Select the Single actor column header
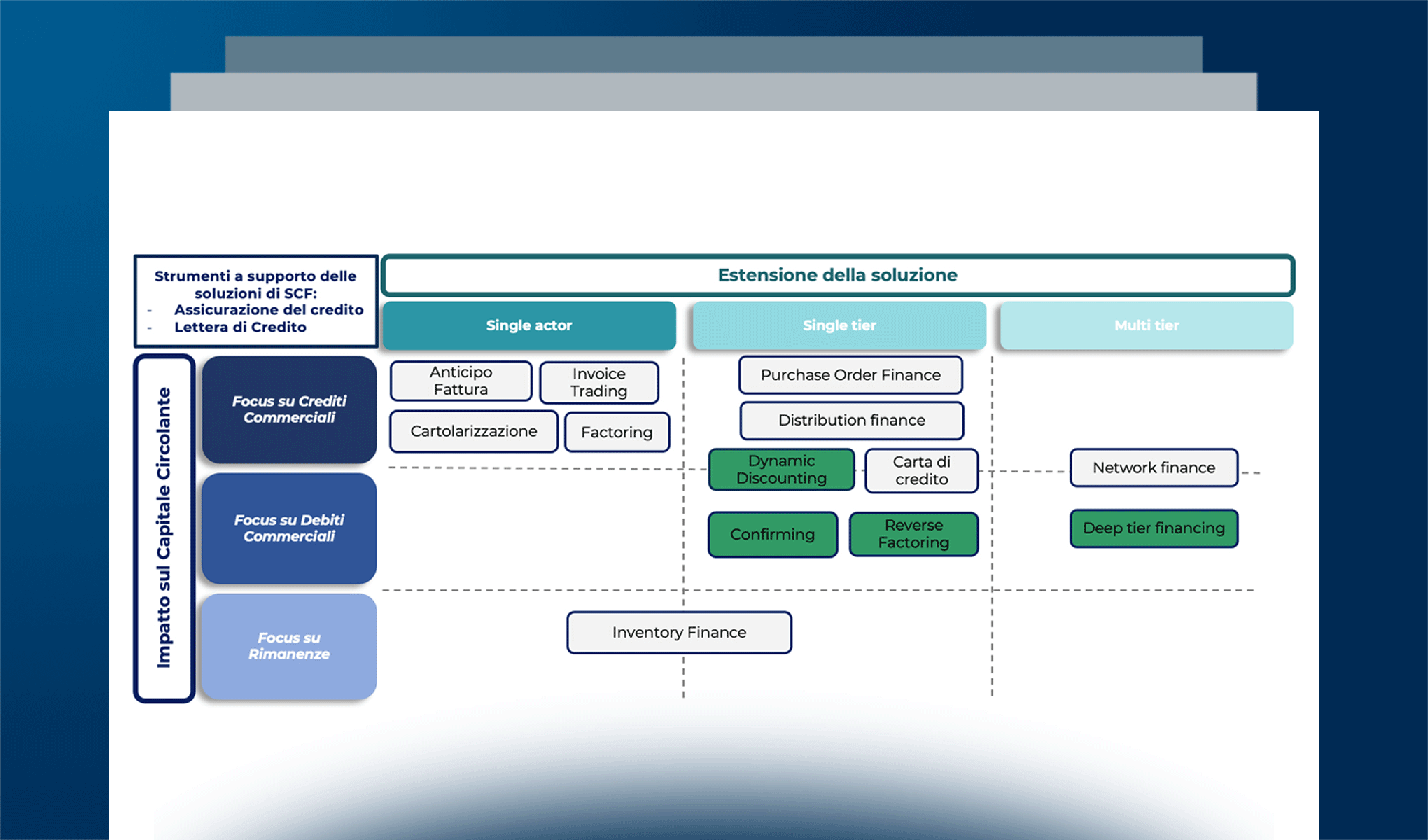 point(529,325)
